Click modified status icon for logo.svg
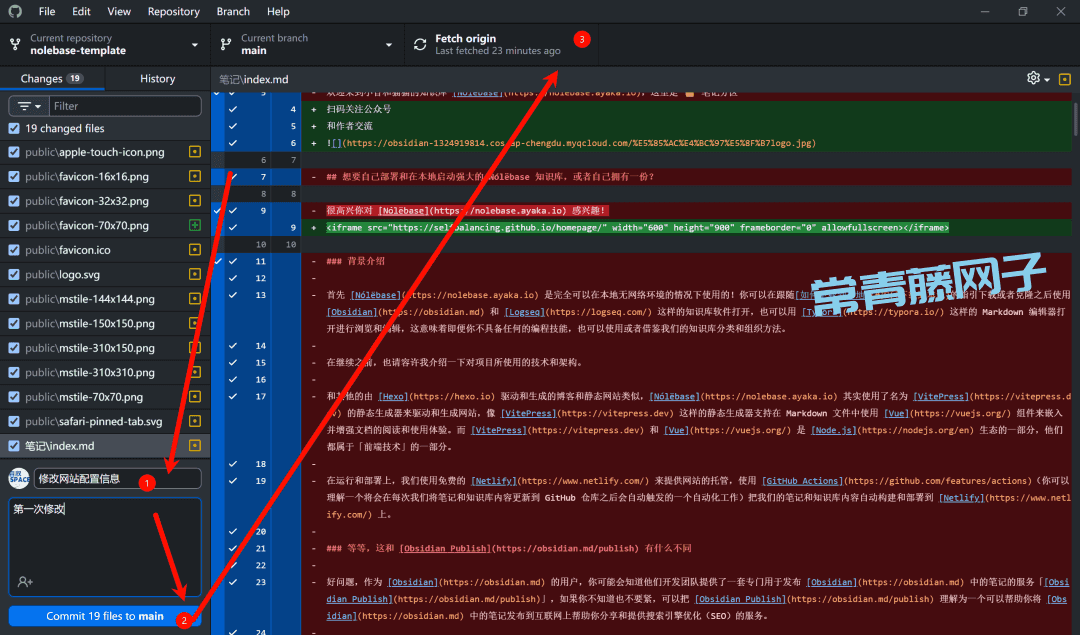1080x635 pixels. pyautogui.click(x=195, y=274)
